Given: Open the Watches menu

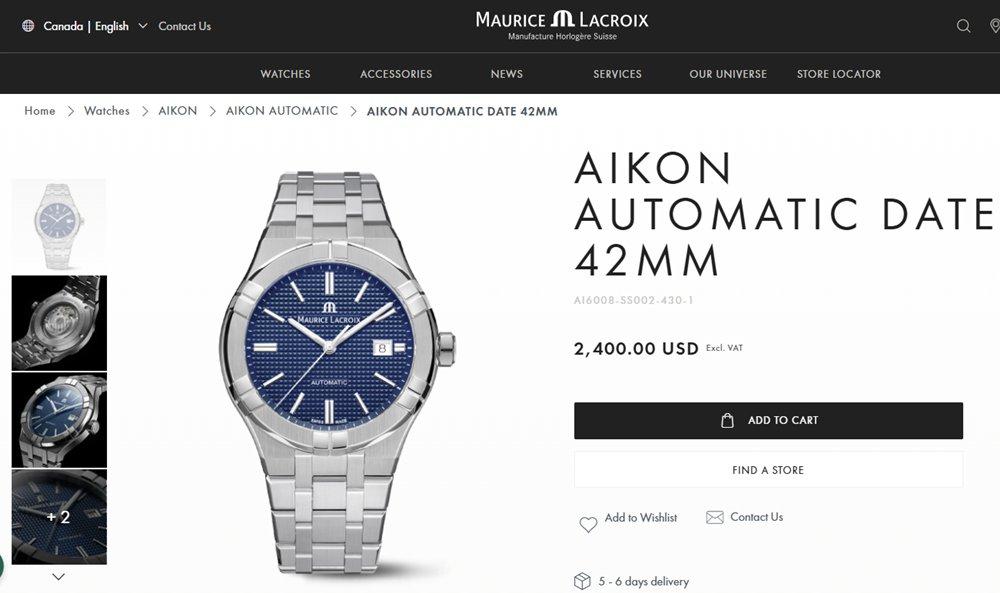Looking at the screenshot, I should tap(285, 74).
